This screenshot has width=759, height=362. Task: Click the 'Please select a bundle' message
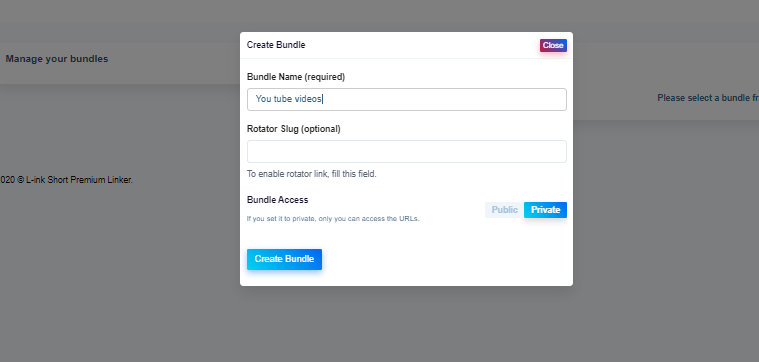tap(708, 98)
